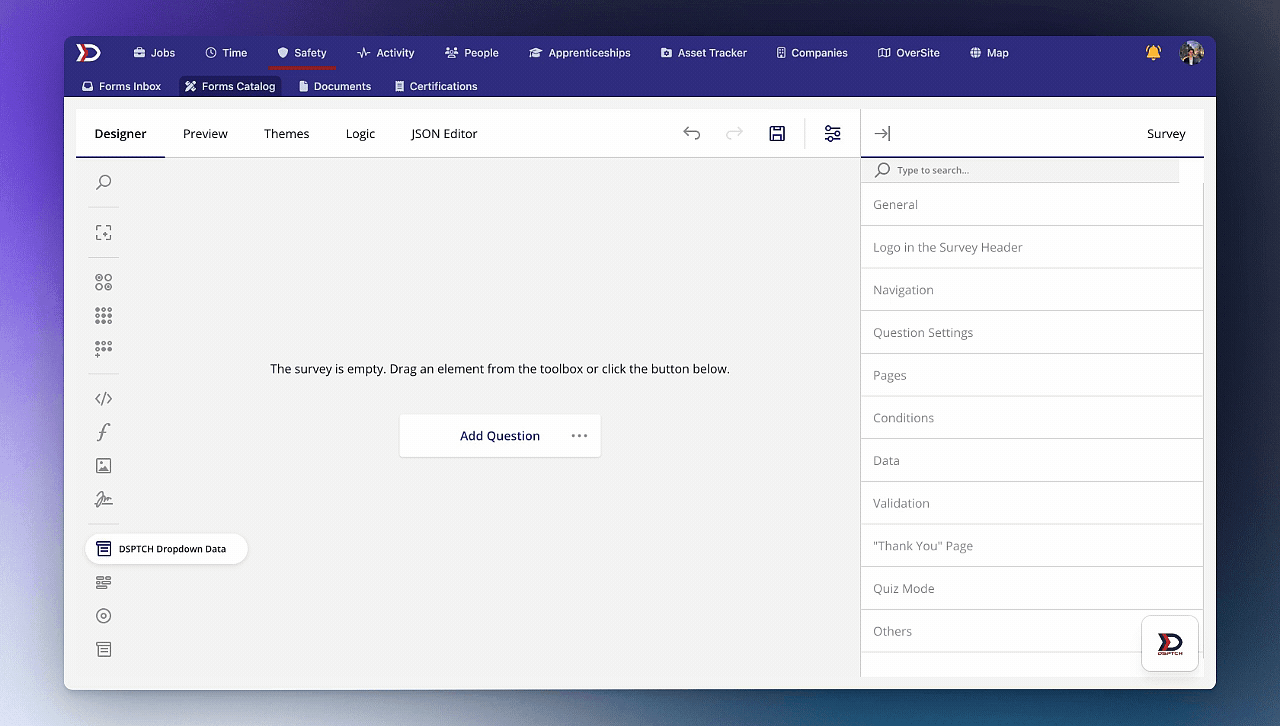Open survey settings sliders icon
This screenshot has height=726, width=1280.
[x=832, y=133]
